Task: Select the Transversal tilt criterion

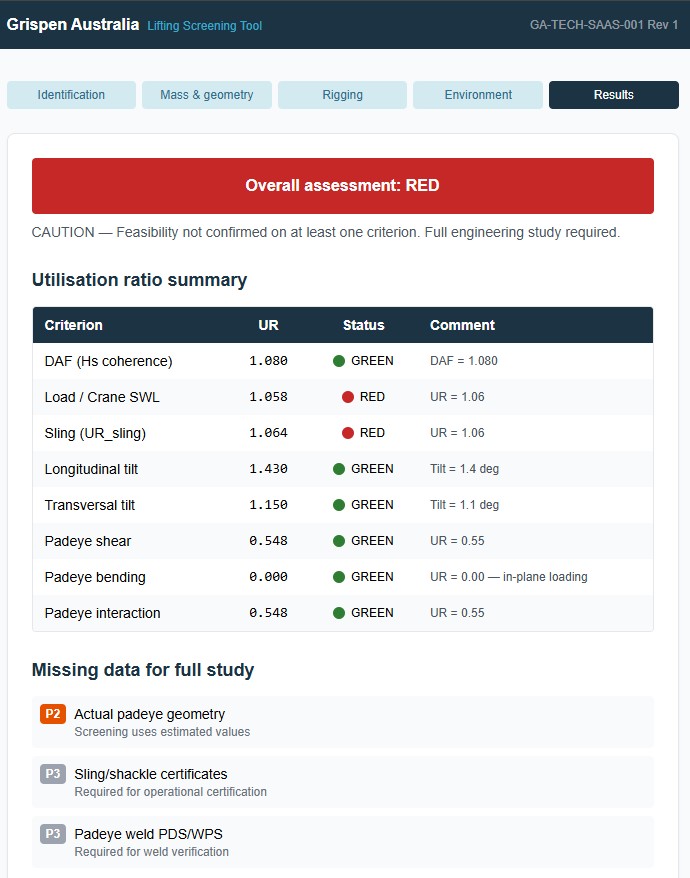Action: click(90, 505)
